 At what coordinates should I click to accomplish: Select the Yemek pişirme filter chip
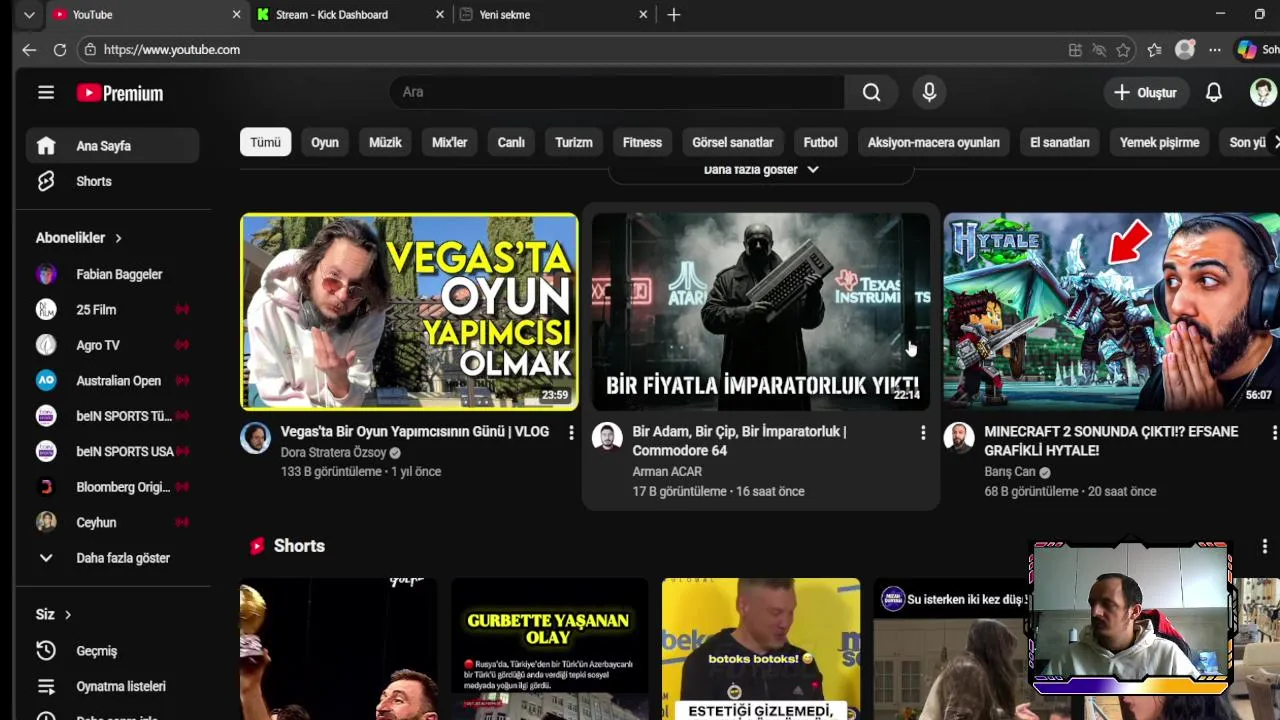(x=1159, y=142)
